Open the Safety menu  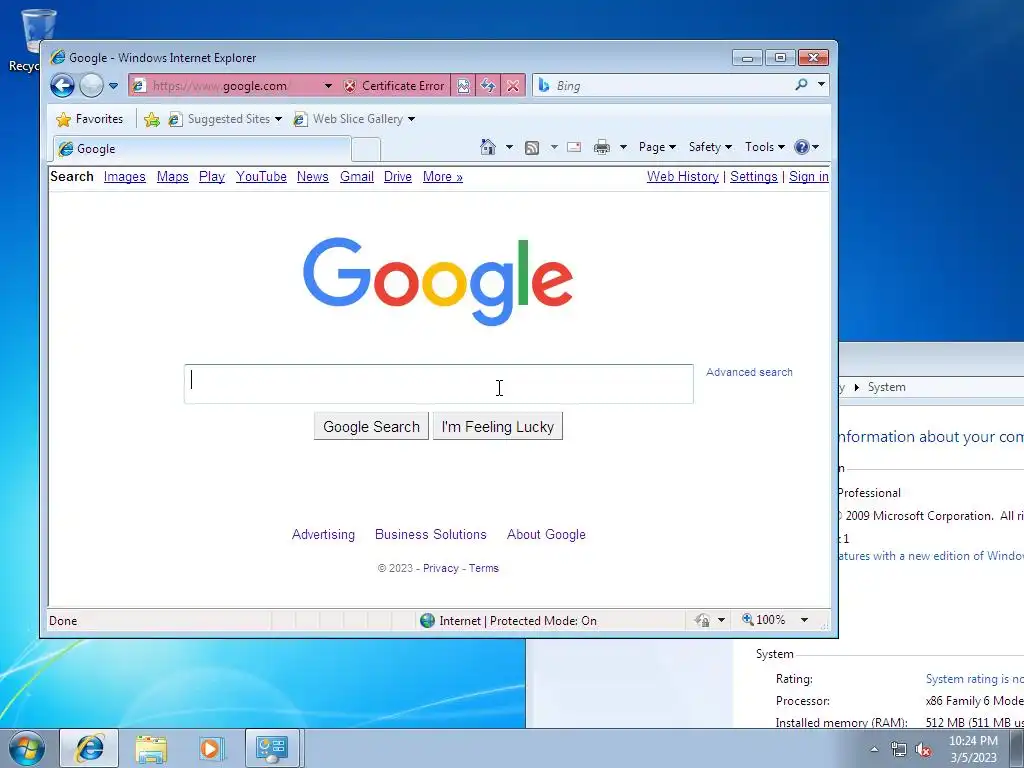coord(711,147)
